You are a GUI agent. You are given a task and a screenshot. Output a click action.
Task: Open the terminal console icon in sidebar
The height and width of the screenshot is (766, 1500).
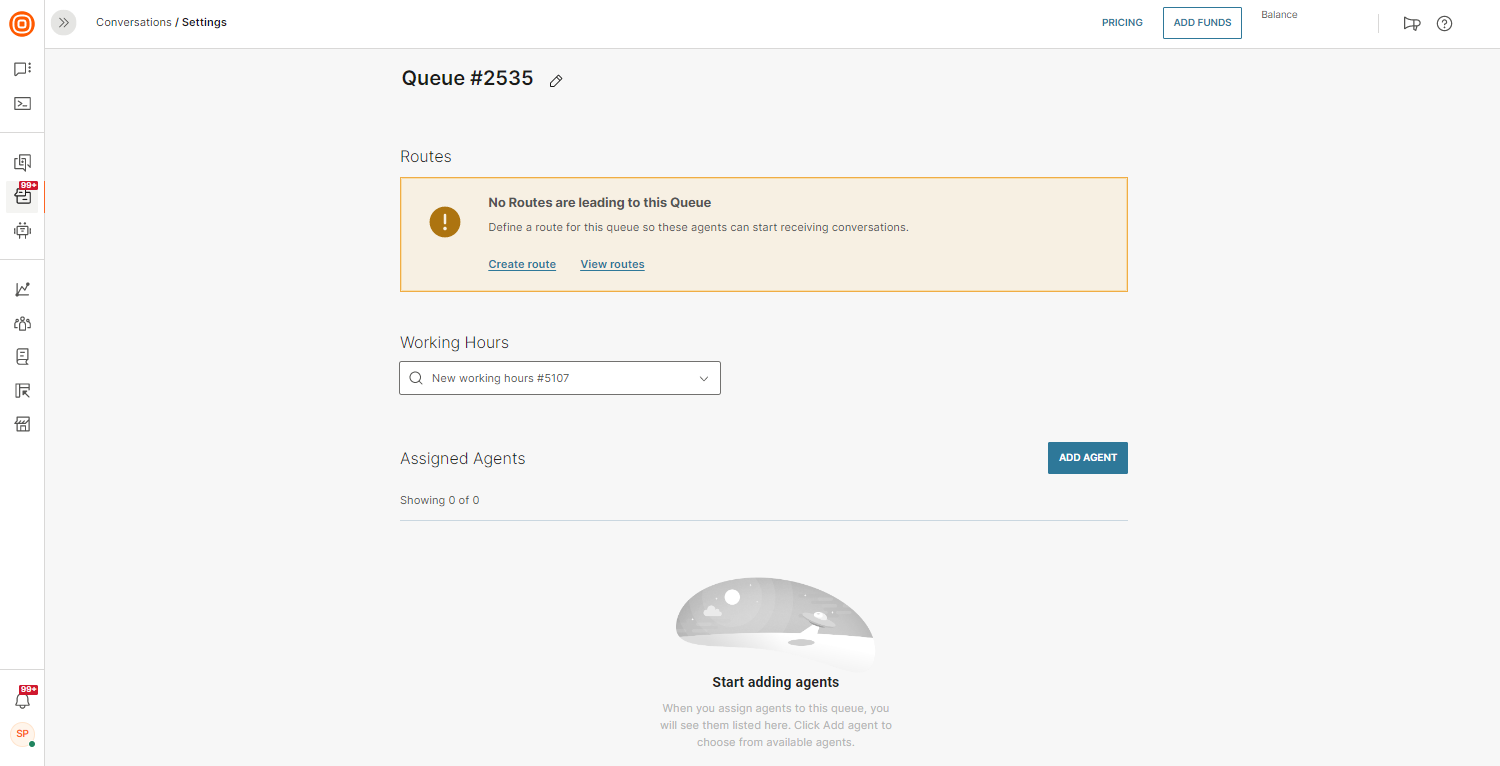[22, 103]
